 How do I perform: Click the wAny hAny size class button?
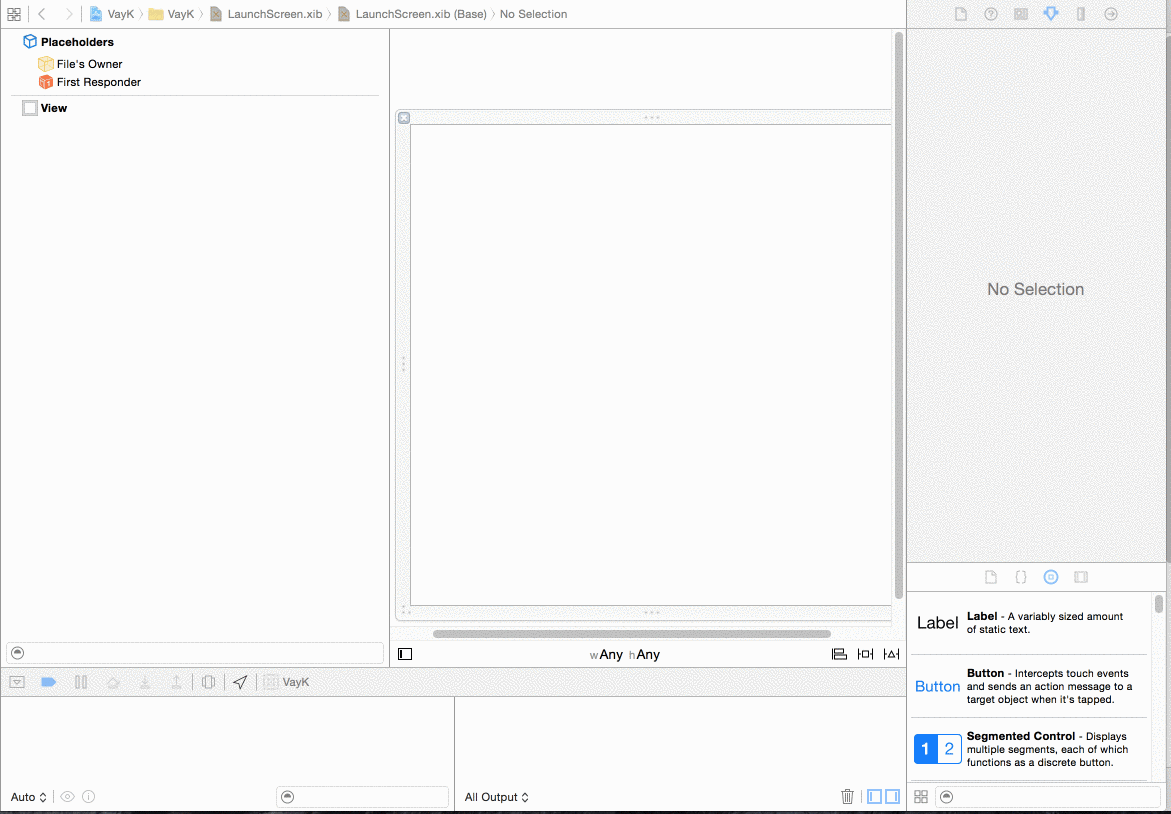[x=625, y=655]
